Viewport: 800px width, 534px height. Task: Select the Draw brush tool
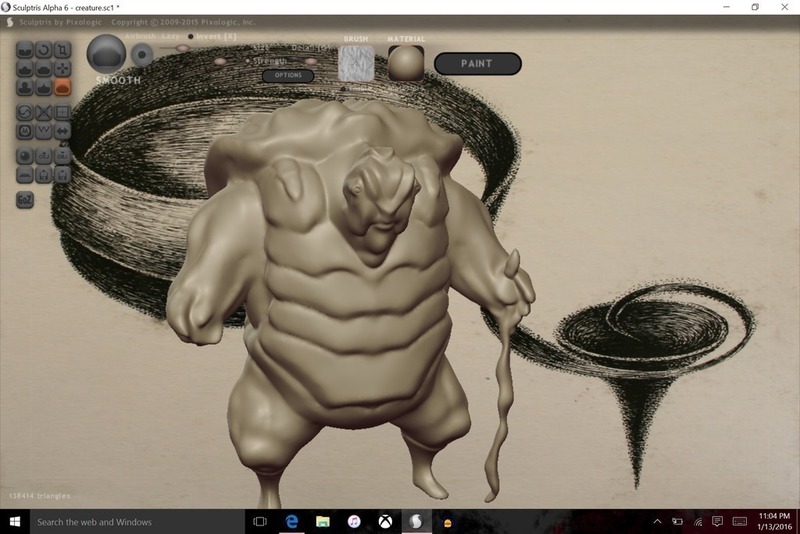pos(25,69)
